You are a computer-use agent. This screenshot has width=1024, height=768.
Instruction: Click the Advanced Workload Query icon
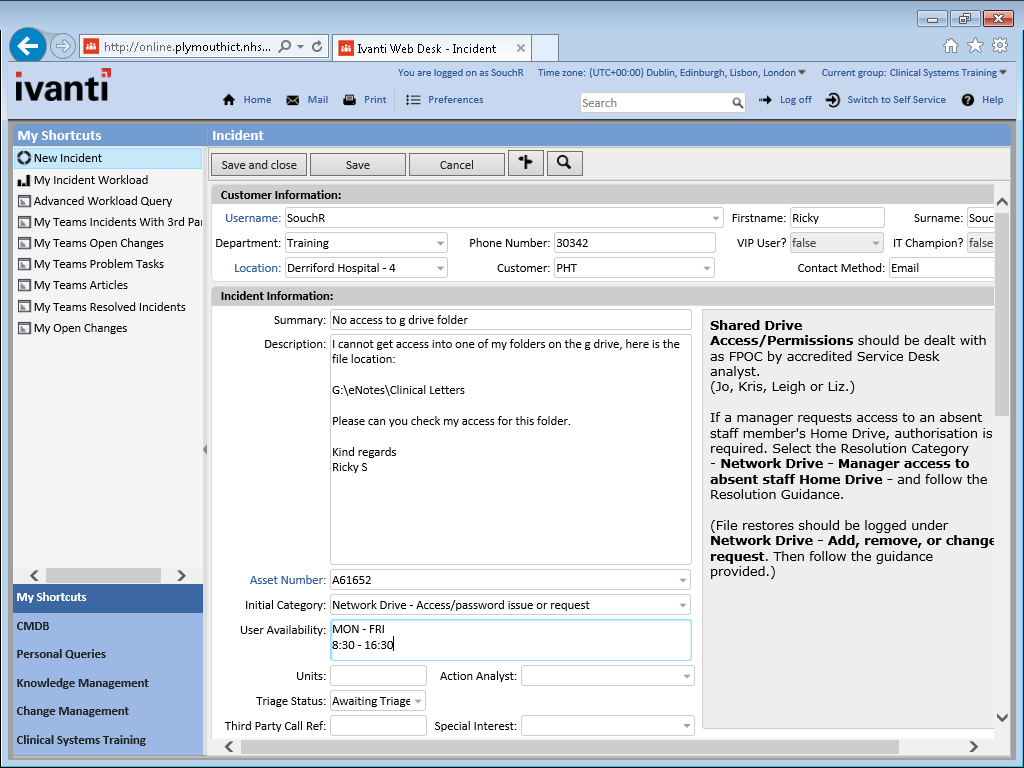tap(24, 201)
